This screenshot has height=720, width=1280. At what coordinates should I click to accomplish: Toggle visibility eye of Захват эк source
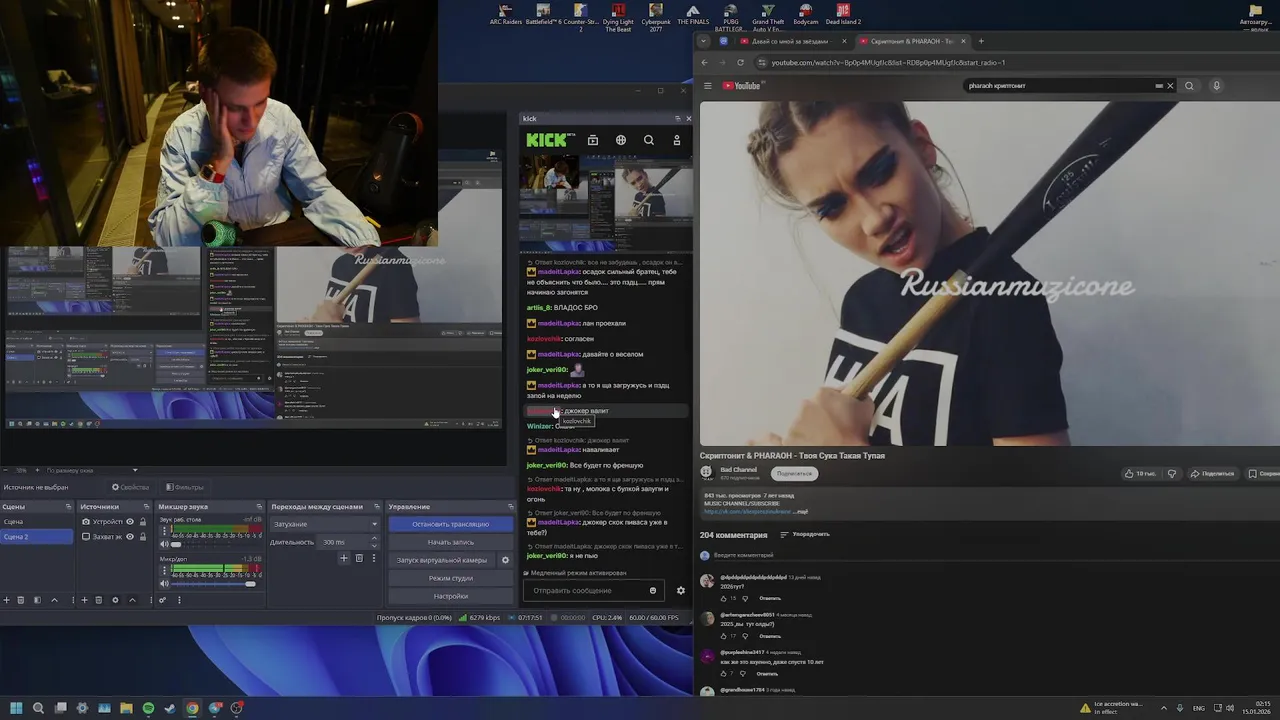130,537
